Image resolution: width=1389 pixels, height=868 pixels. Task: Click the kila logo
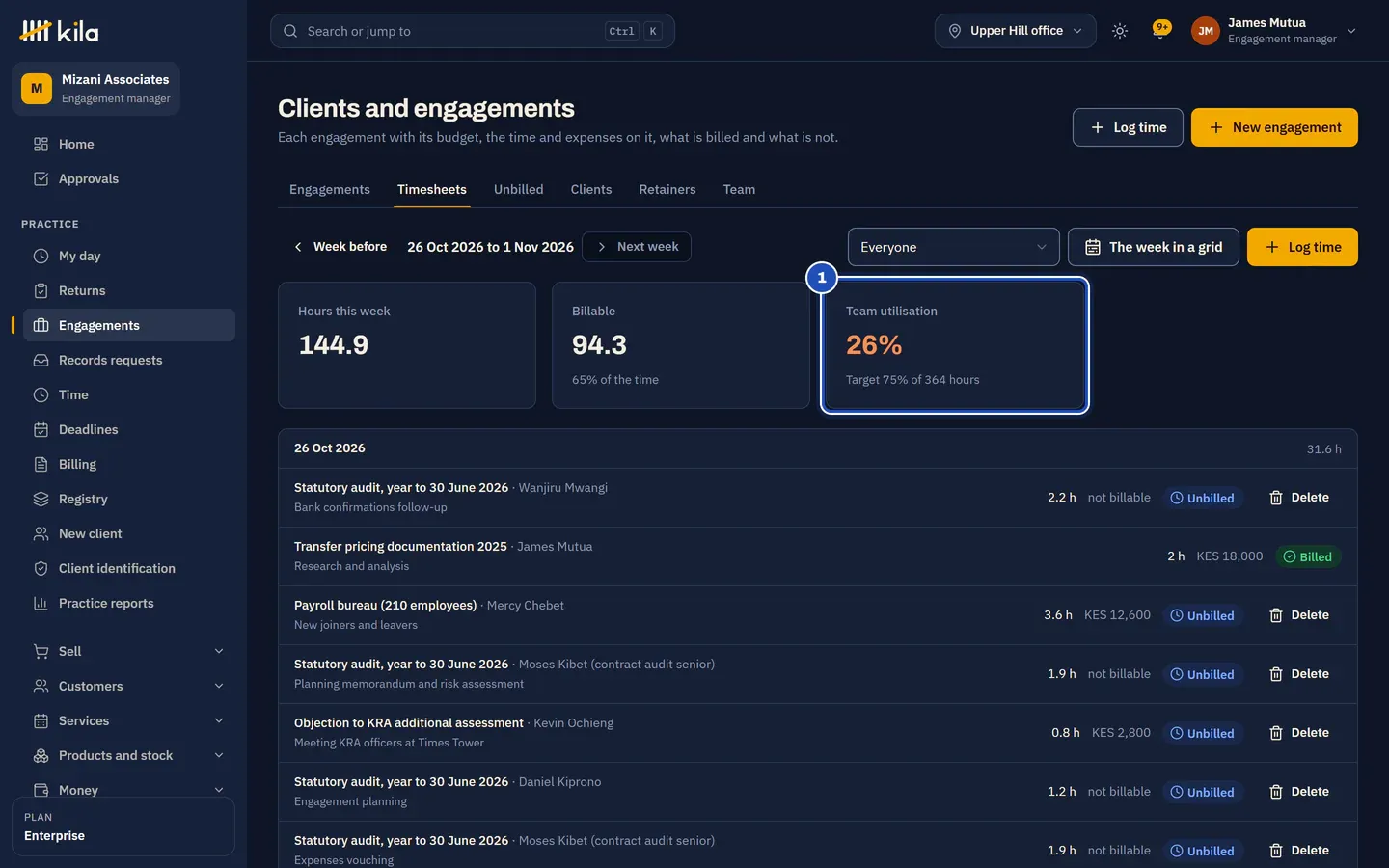(x=59, y=31)
